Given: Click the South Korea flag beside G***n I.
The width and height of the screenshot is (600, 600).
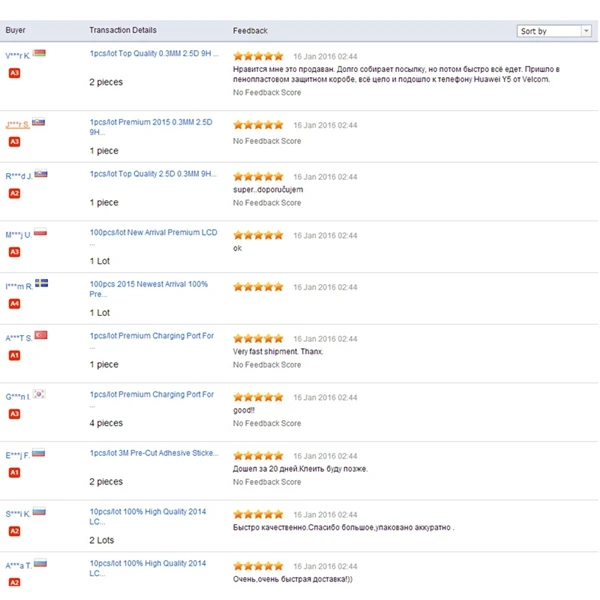Looking at the screenshot, I should 39,395.
